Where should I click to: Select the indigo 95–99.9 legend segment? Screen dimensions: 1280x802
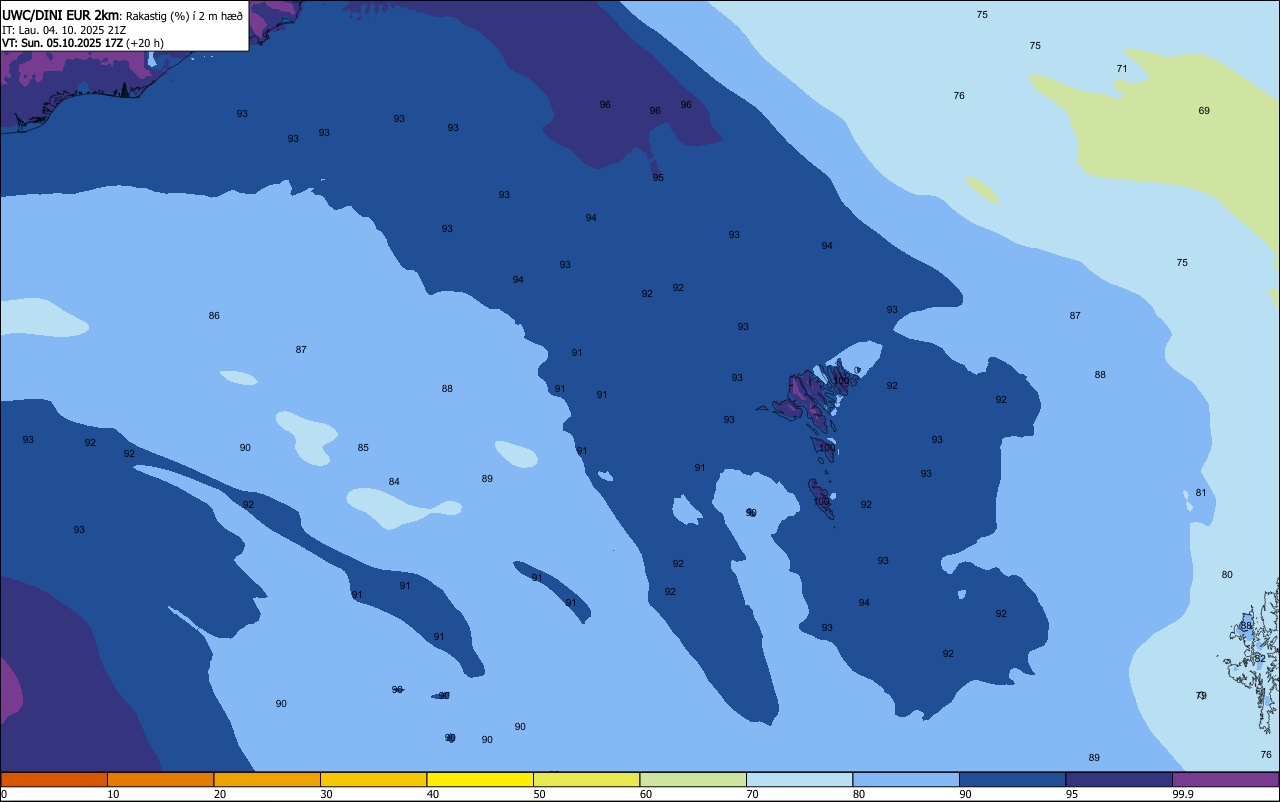pyautogui.click(x=1119, y=779)
